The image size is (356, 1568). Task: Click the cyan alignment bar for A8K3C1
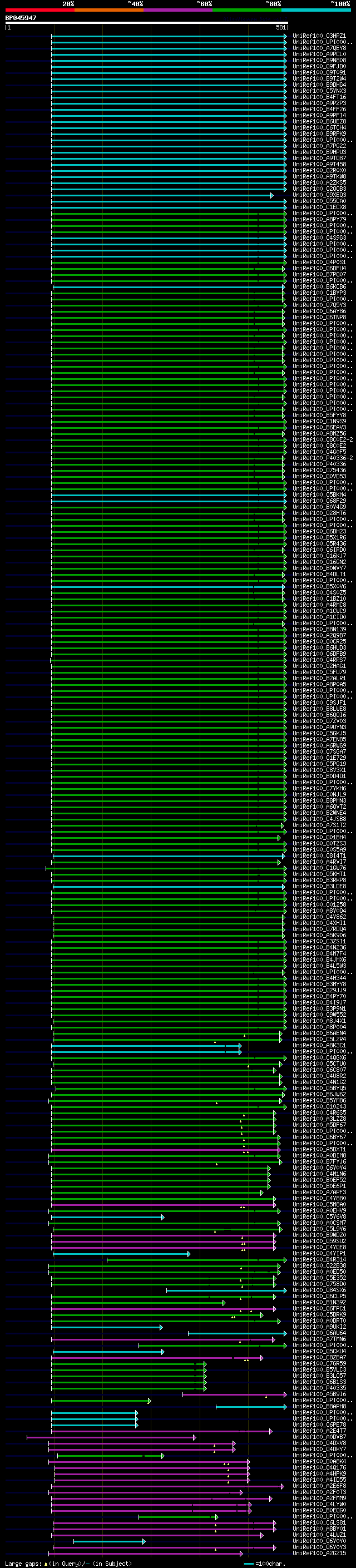(x=146, y=1046)
